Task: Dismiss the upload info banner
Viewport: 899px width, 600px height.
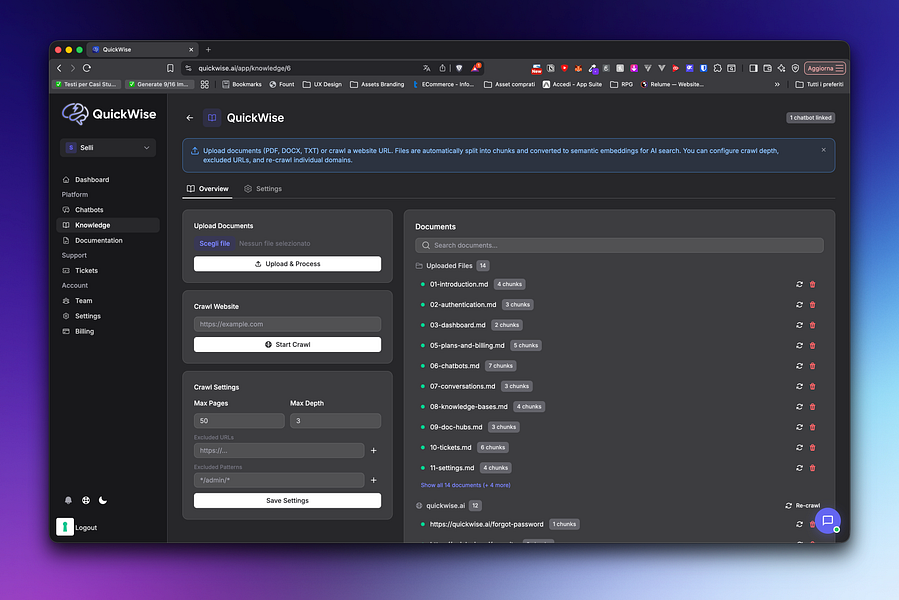Action: coord(823,150)
